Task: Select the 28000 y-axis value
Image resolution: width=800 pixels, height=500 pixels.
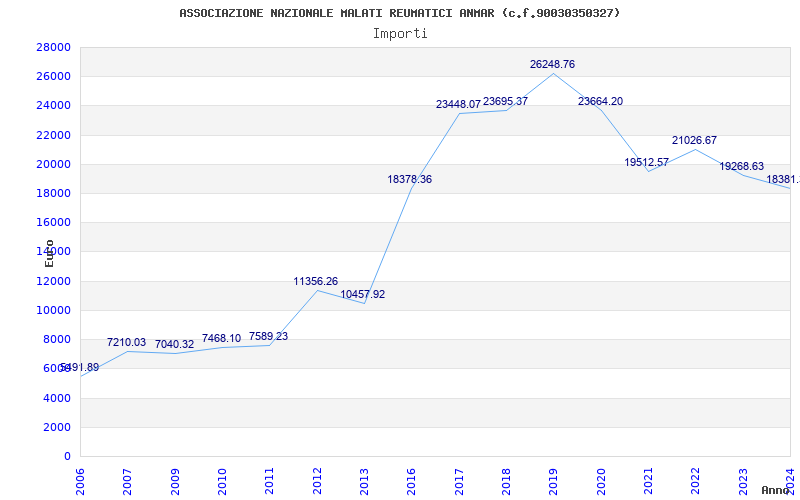Action: pyautogui.click(x=54, y=47)
